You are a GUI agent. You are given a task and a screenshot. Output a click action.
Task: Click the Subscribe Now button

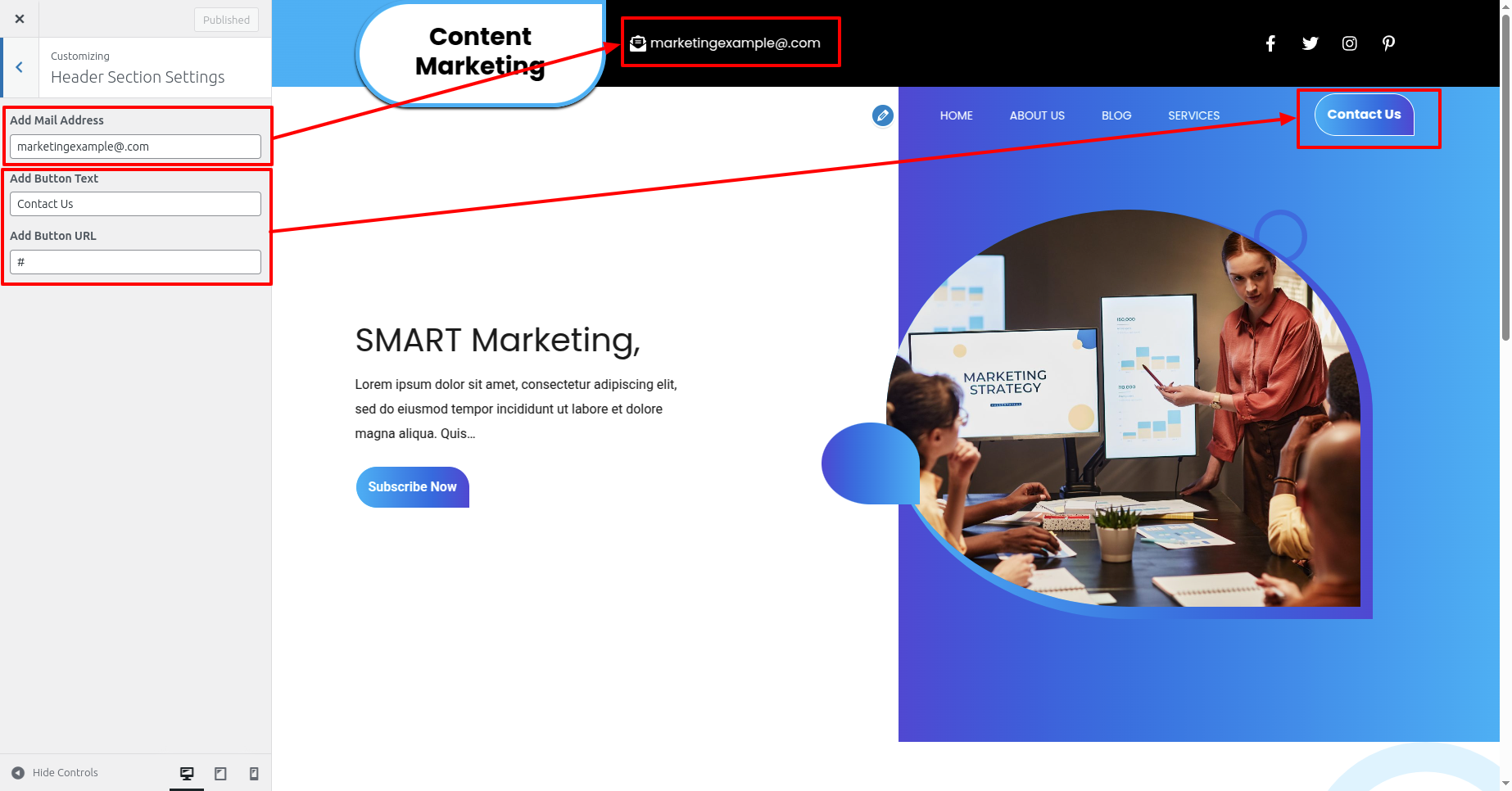(x=412, y=487)
